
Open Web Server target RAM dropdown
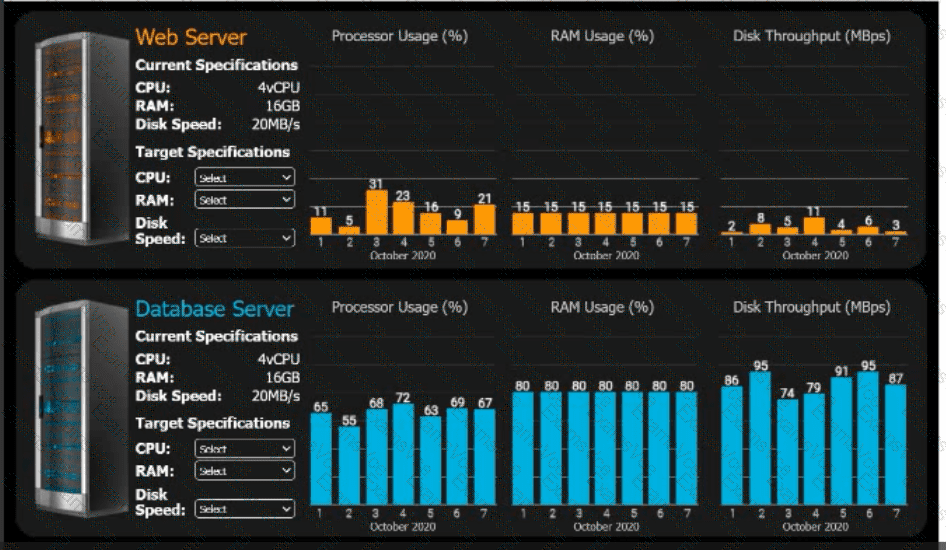click(244, 199)
